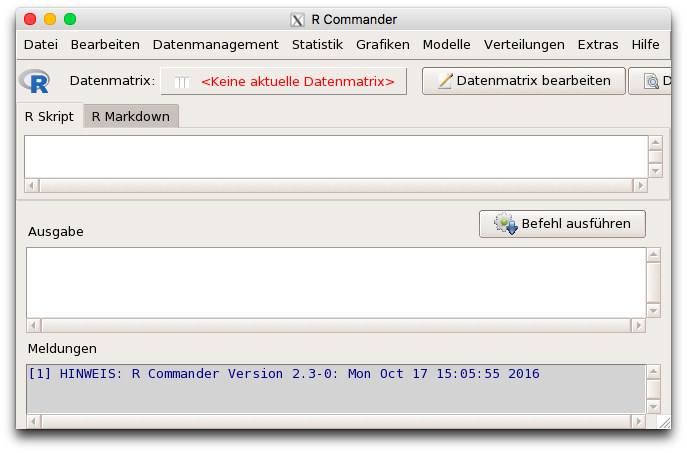Screen dimensions: 687x453
Task: Click Ausgabe area scroll left arrow
Action: pyautogui.click(x=33, y=326)
